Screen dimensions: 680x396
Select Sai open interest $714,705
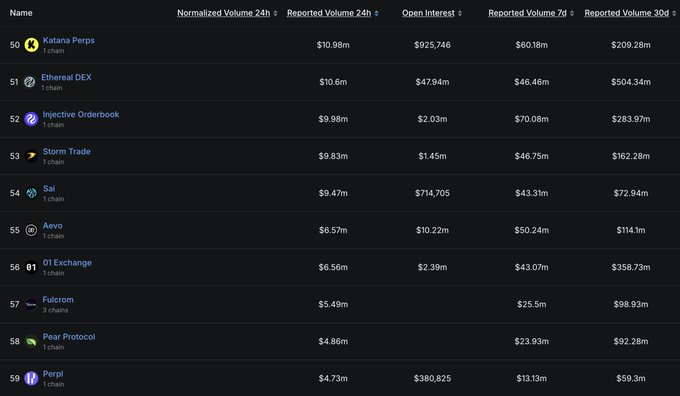point(432,193)
